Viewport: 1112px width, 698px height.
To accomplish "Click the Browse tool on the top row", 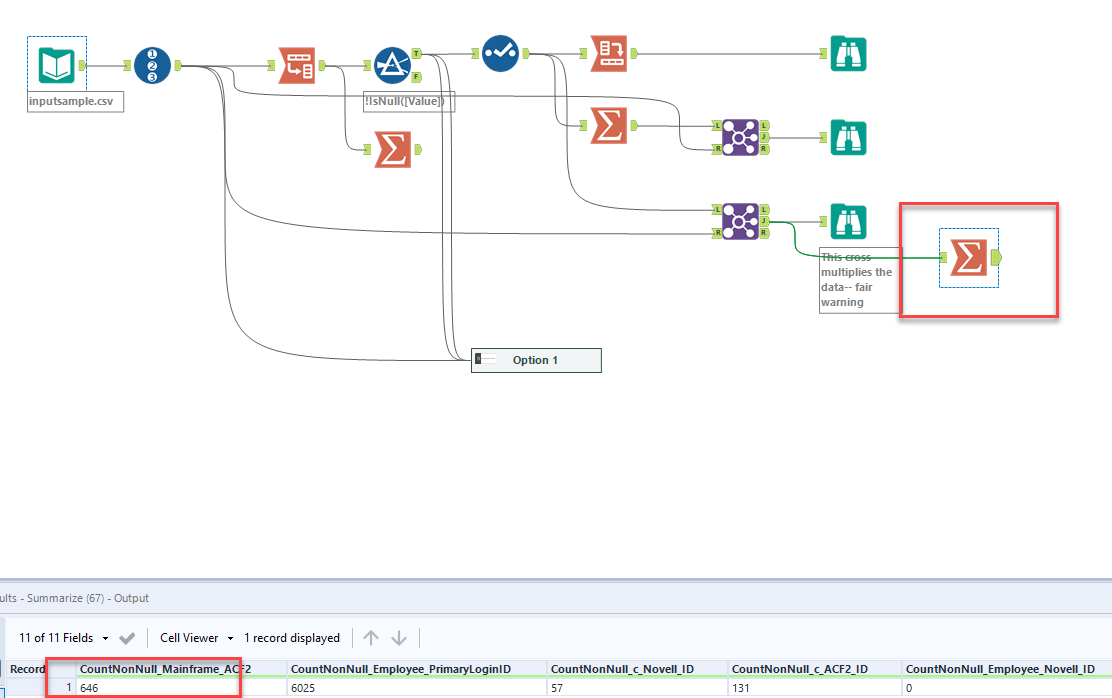I will coord(848,54).
